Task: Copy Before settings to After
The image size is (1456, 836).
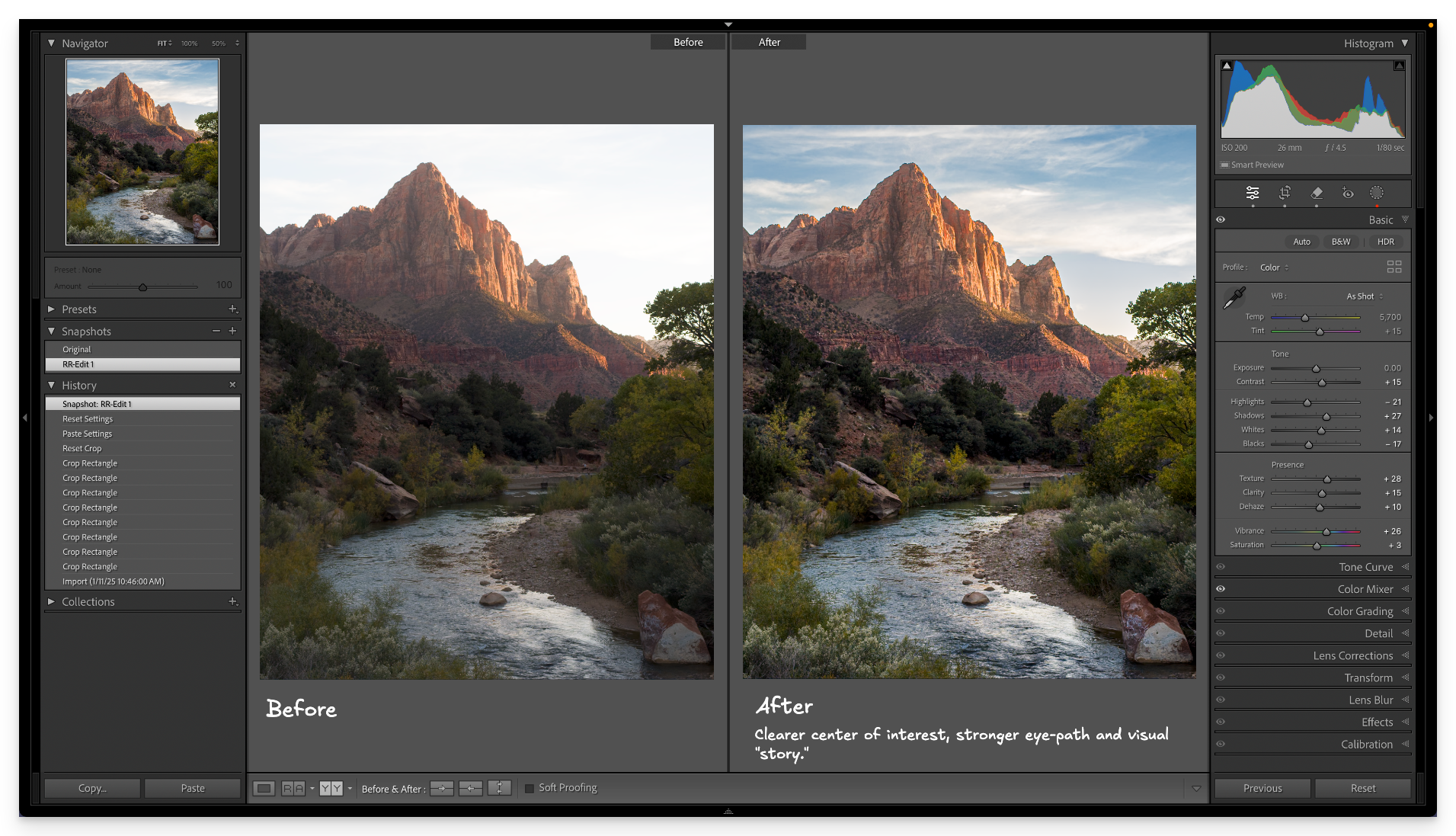Action: pos(442,789)
